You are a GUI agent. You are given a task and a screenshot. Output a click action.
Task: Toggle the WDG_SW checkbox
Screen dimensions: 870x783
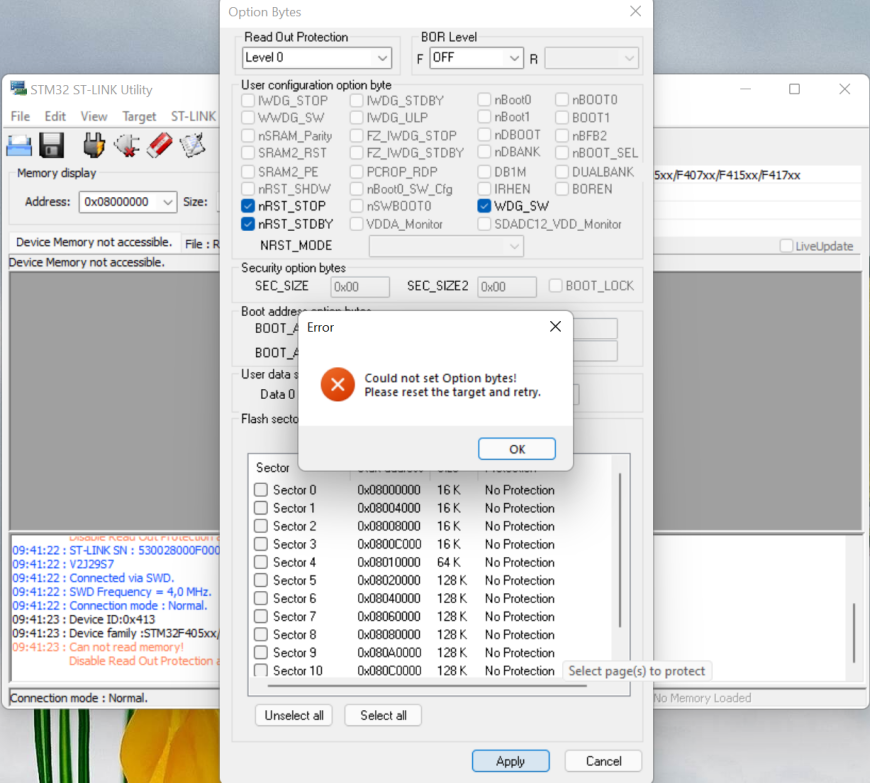click(484, 206)
